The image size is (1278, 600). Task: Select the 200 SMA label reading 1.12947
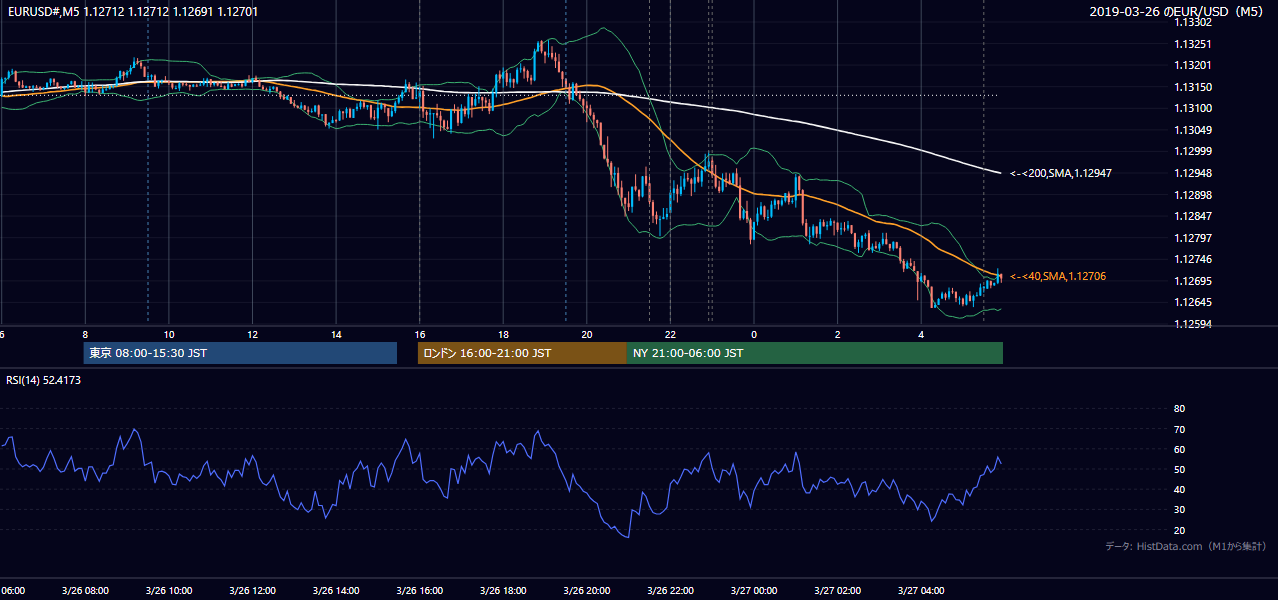(x=1061, y=173)
